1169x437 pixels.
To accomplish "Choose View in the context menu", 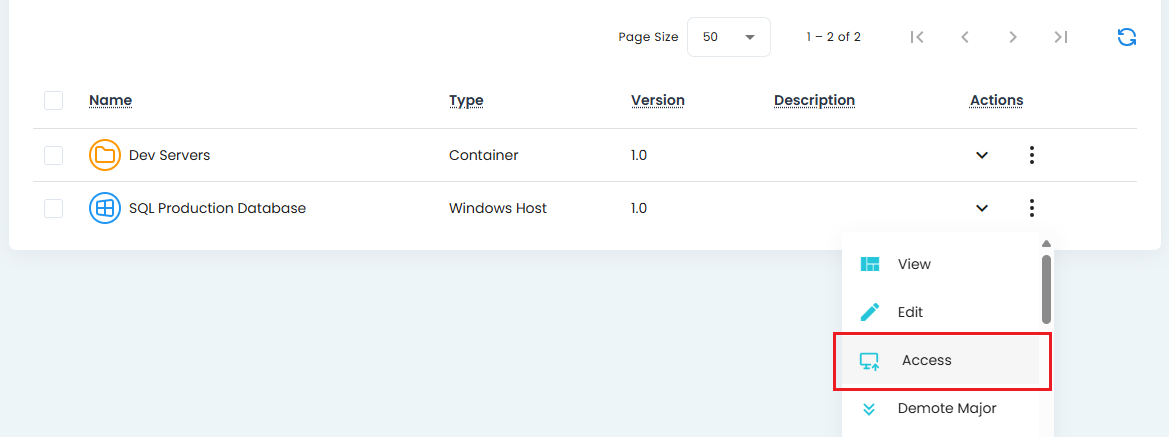I will coord(914,264).
